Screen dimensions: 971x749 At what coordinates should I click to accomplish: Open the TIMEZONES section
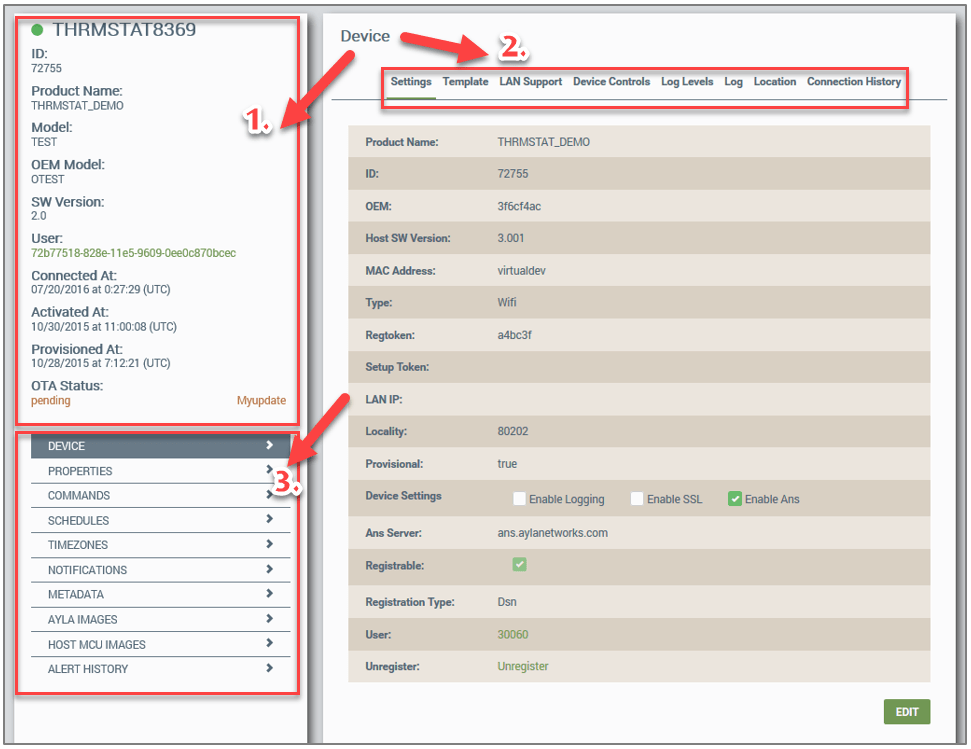pos(160,545)
